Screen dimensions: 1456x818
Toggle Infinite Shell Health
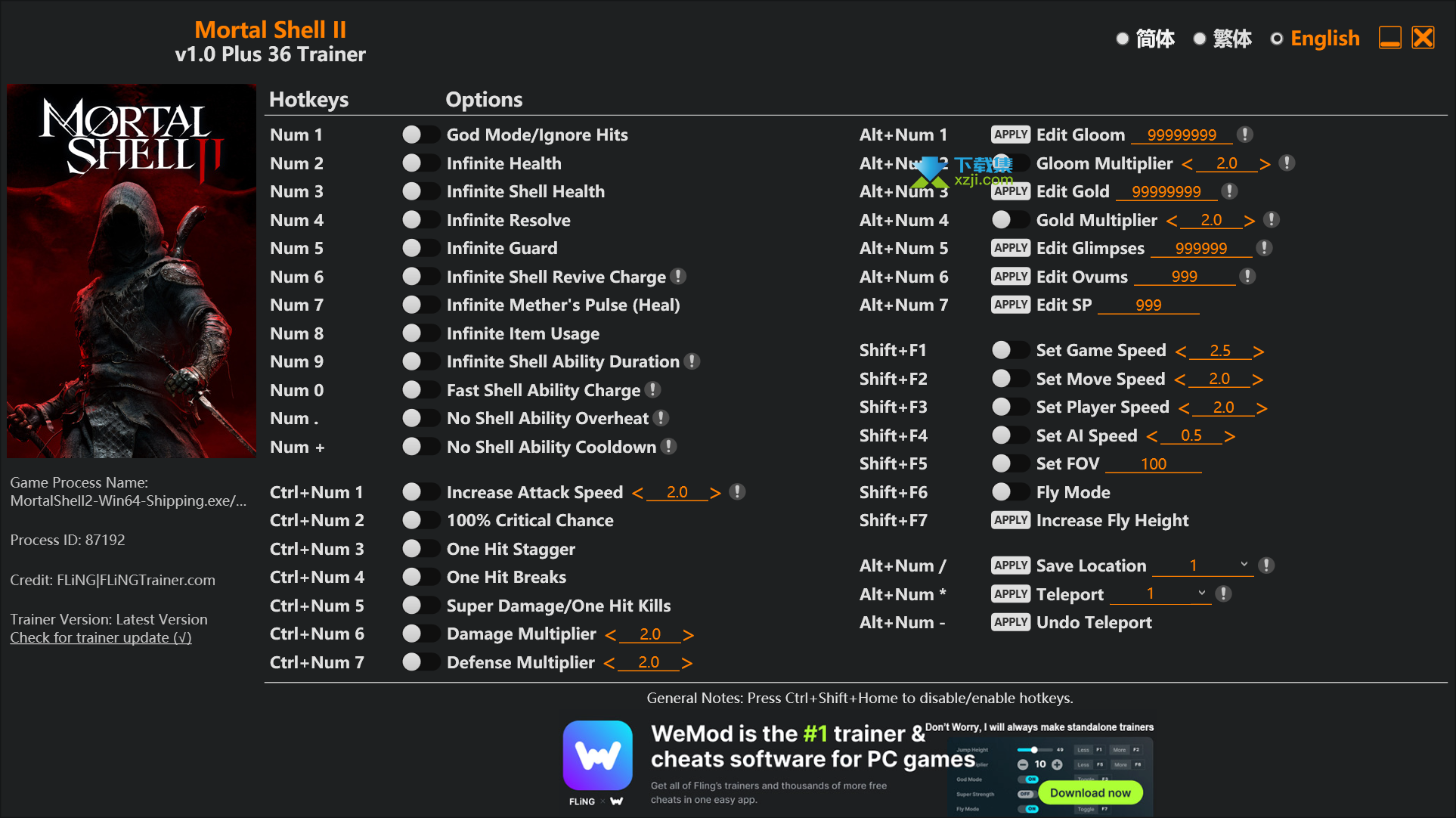[420, 191]
